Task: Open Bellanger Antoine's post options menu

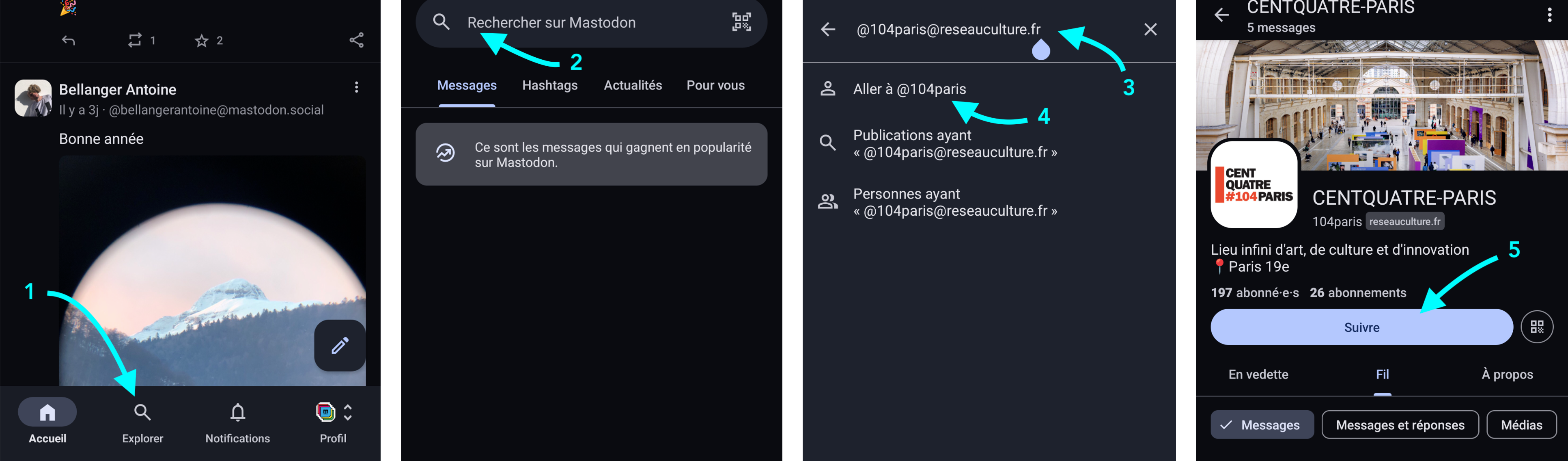Action: 357,87
